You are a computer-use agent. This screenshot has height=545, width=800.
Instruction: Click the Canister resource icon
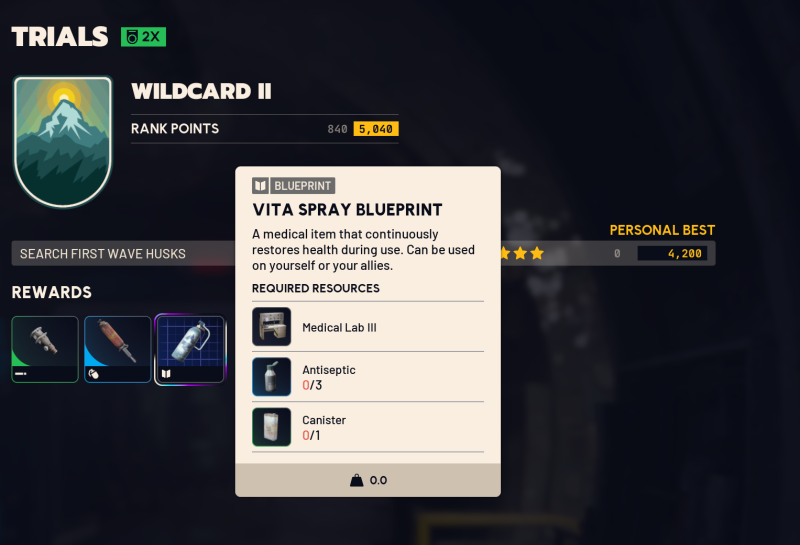point(271,427)
